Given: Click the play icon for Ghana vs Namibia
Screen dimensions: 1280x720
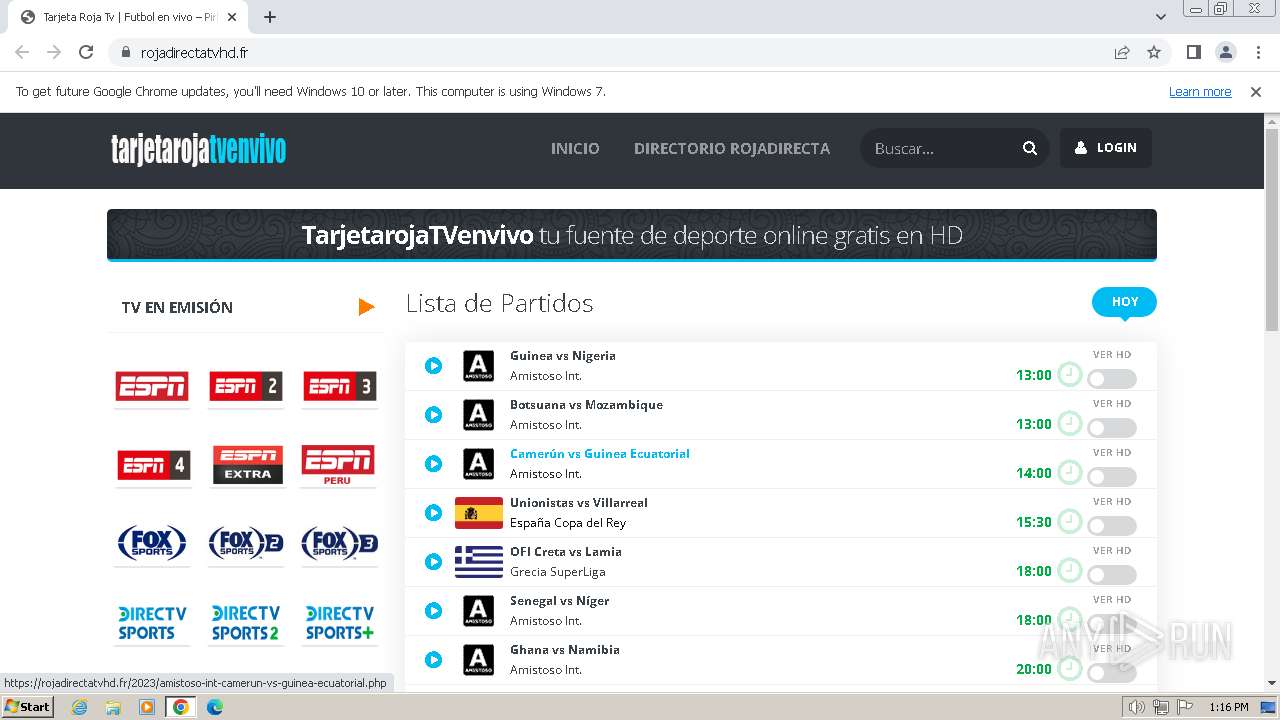Looking at the screenshot, I should pos(433,660).
